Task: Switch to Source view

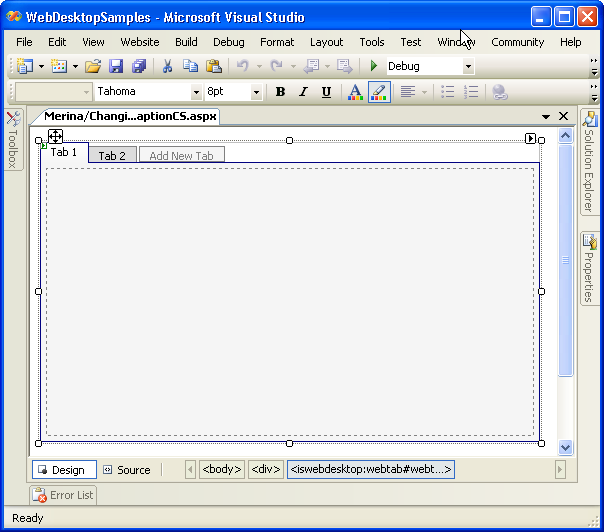Action: pyautogui.click(x=127, y=470)
